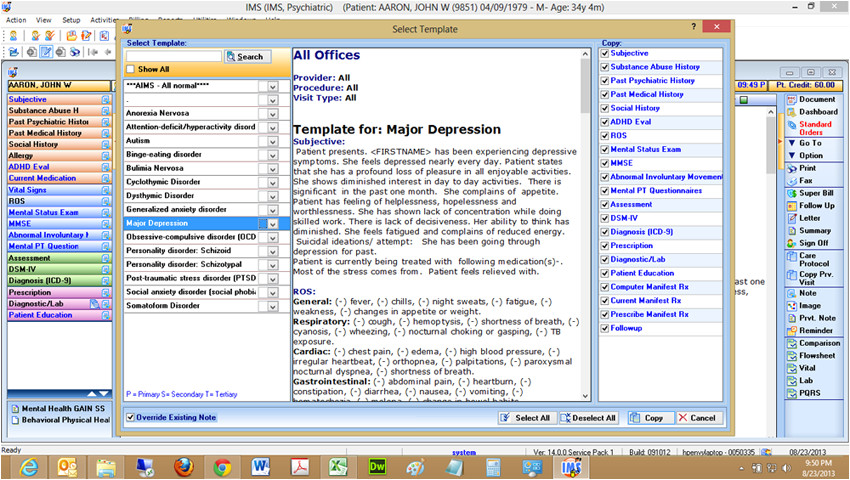Expand dropdown next to Major Depression

271,224
